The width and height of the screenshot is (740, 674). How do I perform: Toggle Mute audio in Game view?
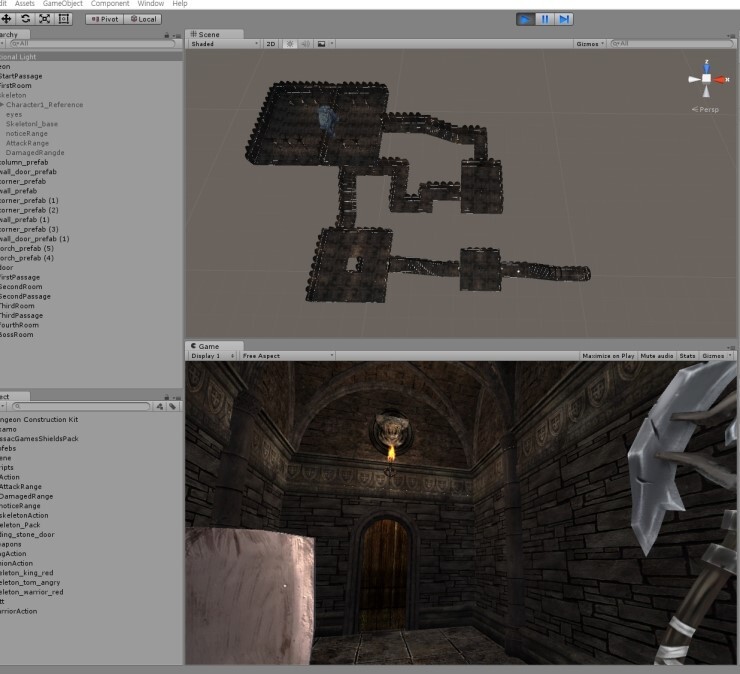click(656, 356)
